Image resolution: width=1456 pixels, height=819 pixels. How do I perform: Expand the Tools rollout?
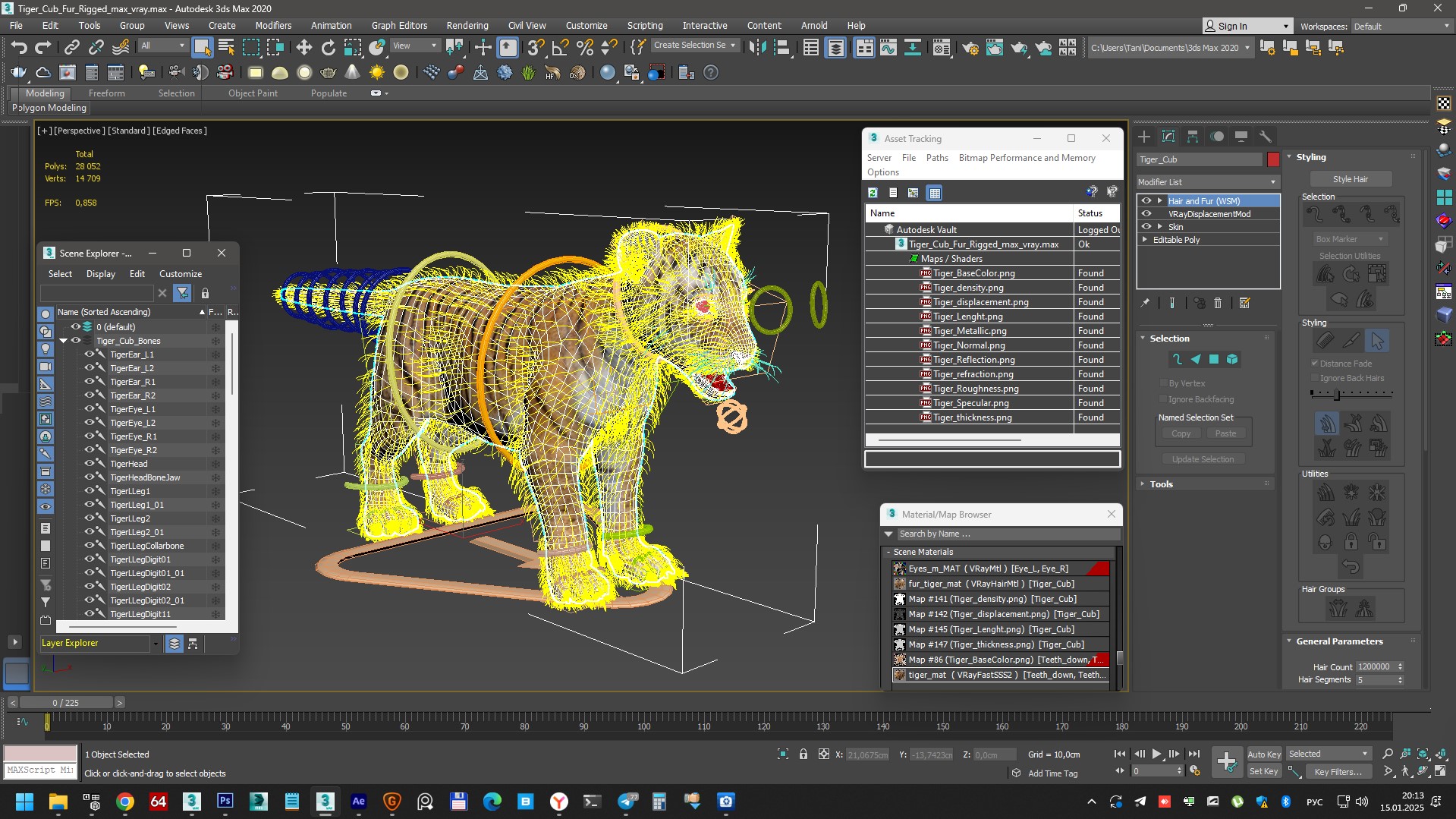click(1161, 484)
